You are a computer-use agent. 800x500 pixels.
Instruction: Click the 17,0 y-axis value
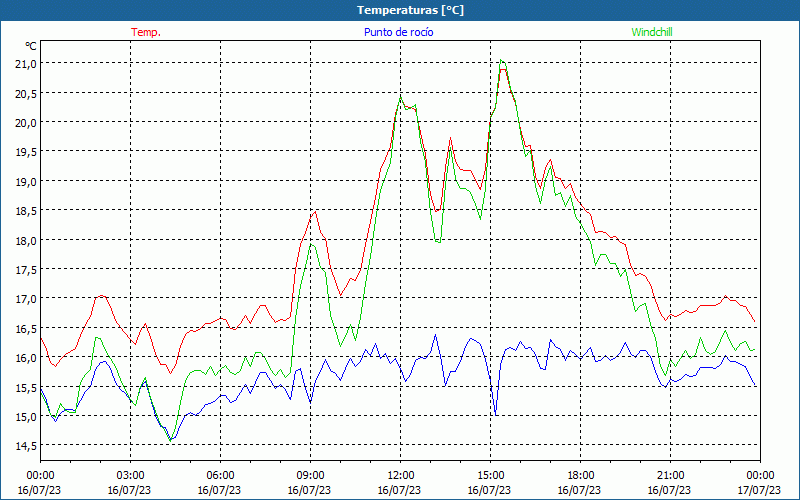click(26, 298)
